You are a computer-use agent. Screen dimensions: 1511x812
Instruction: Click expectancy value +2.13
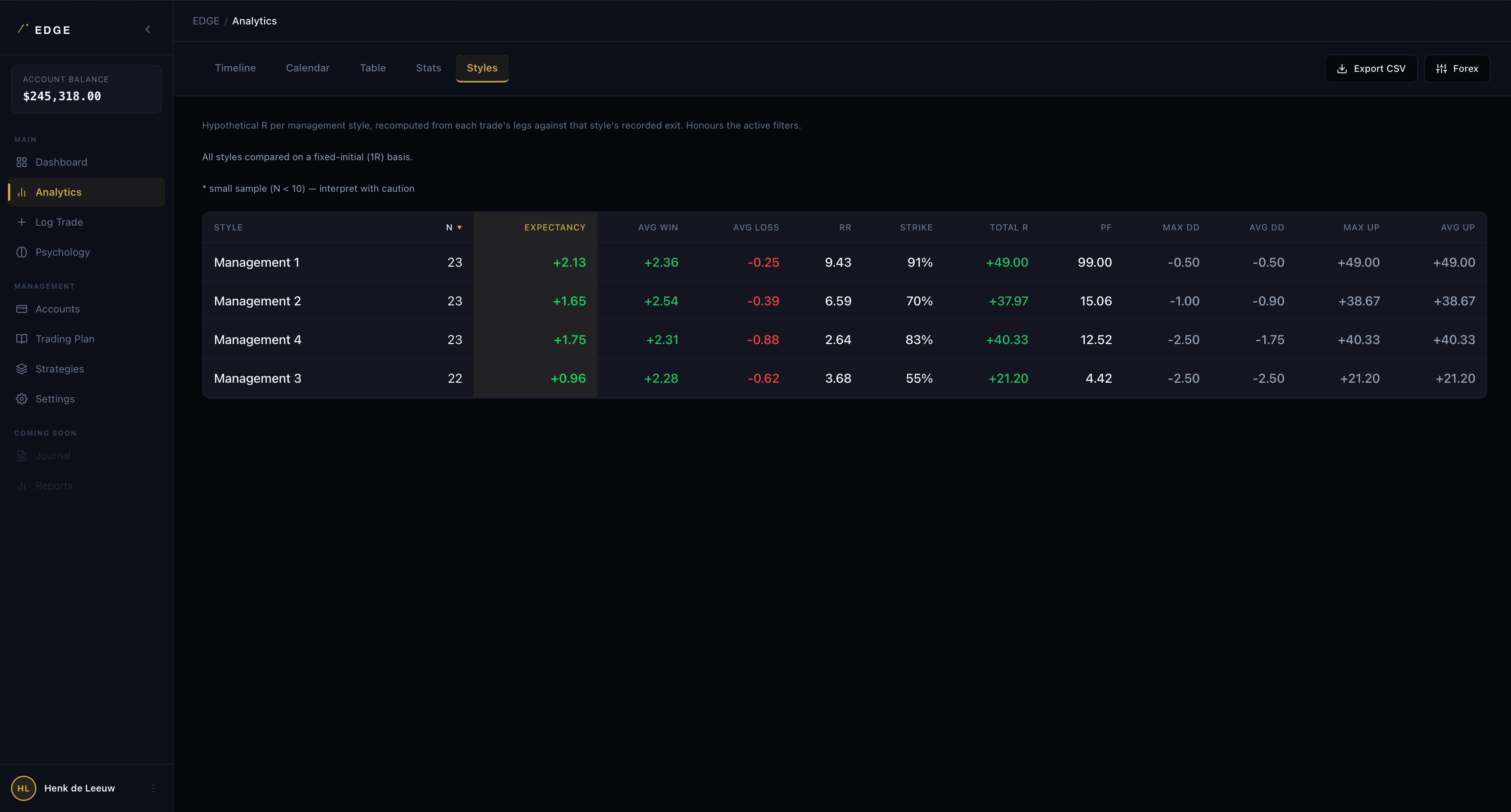pyautogui.click(x=569, y=263)
